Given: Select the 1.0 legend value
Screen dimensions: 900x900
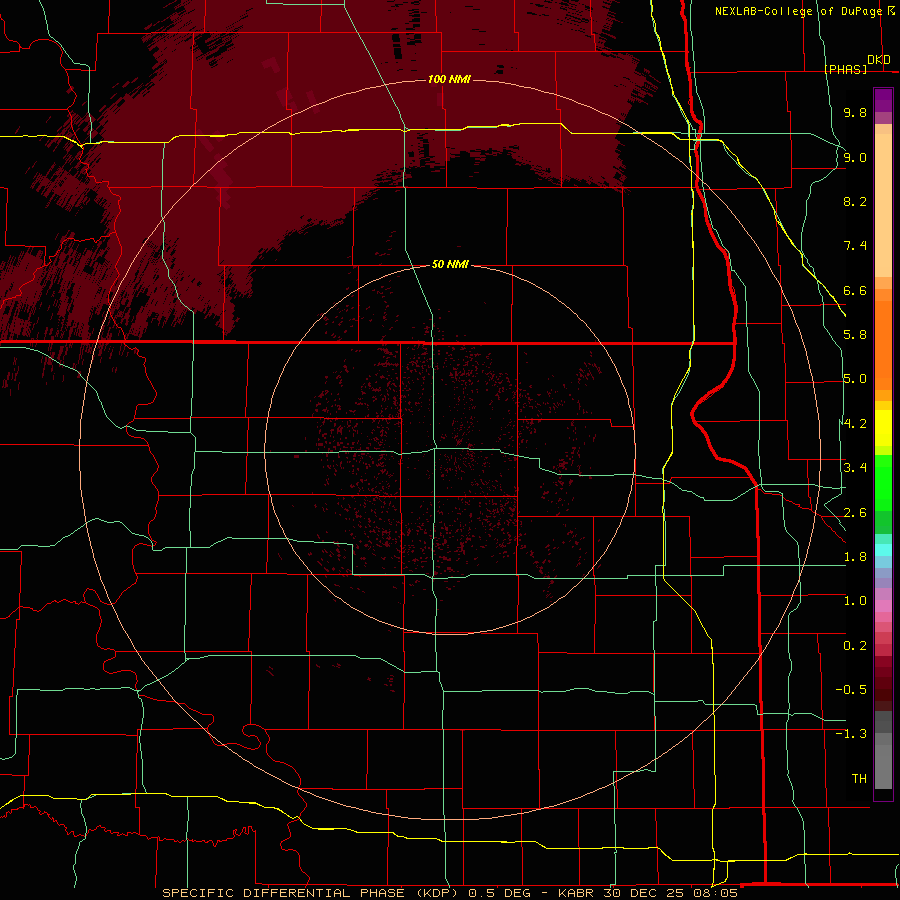Looking at the screenshot, I should click(855, 601).
